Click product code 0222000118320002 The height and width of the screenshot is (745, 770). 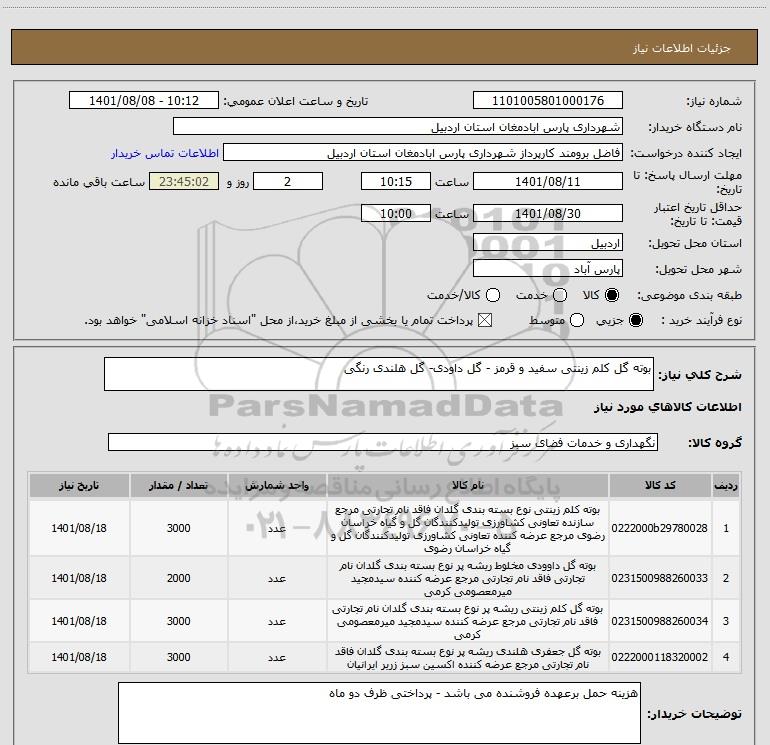660,657
